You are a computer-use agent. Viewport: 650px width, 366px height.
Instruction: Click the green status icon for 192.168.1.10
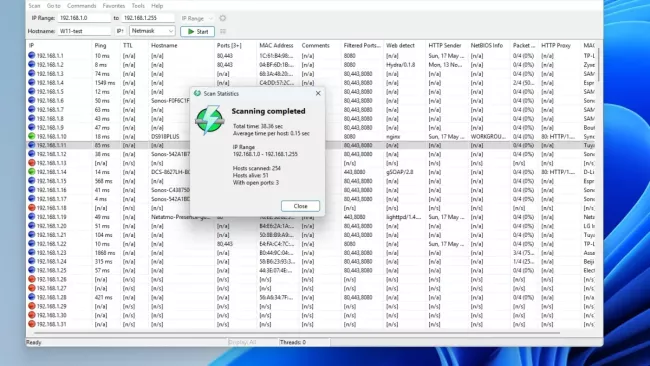tap(32, 136)
